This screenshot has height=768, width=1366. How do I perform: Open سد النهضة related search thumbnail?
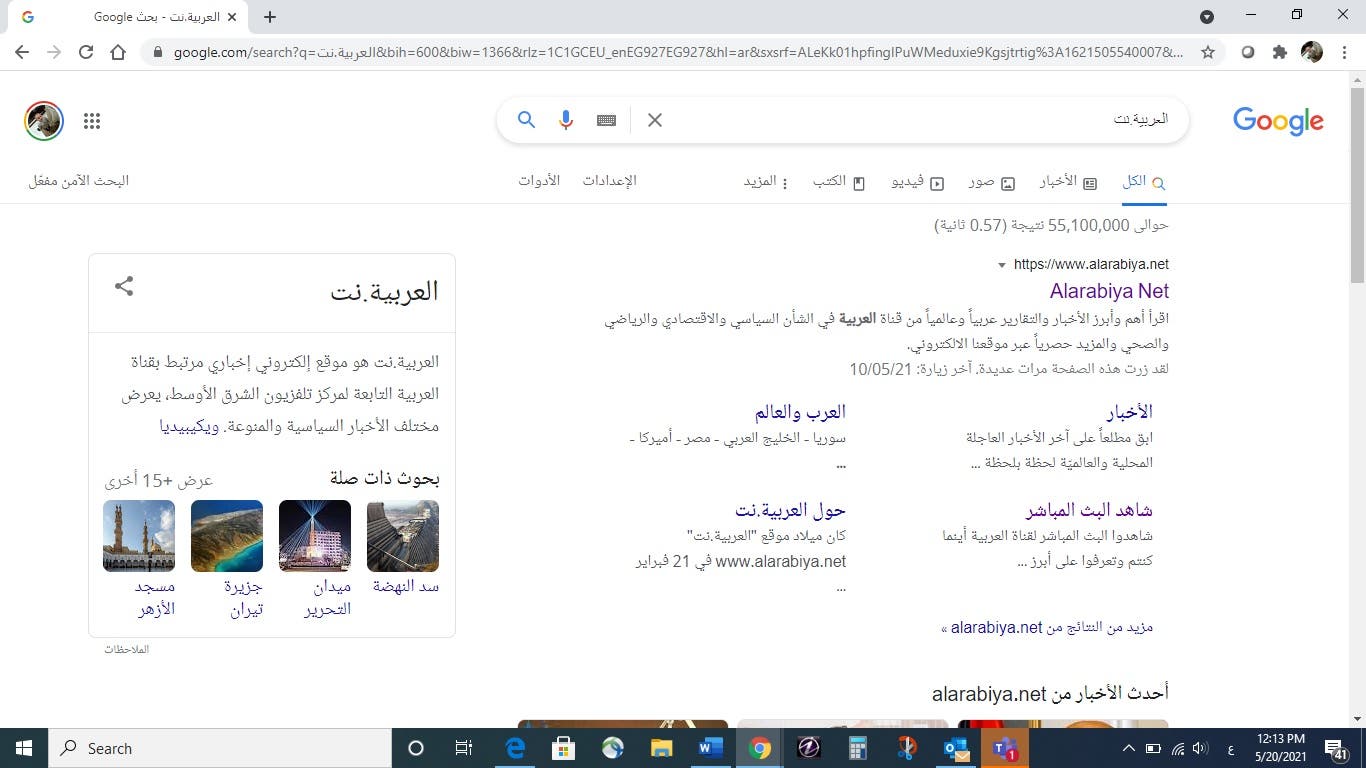[x=403, y=536]
